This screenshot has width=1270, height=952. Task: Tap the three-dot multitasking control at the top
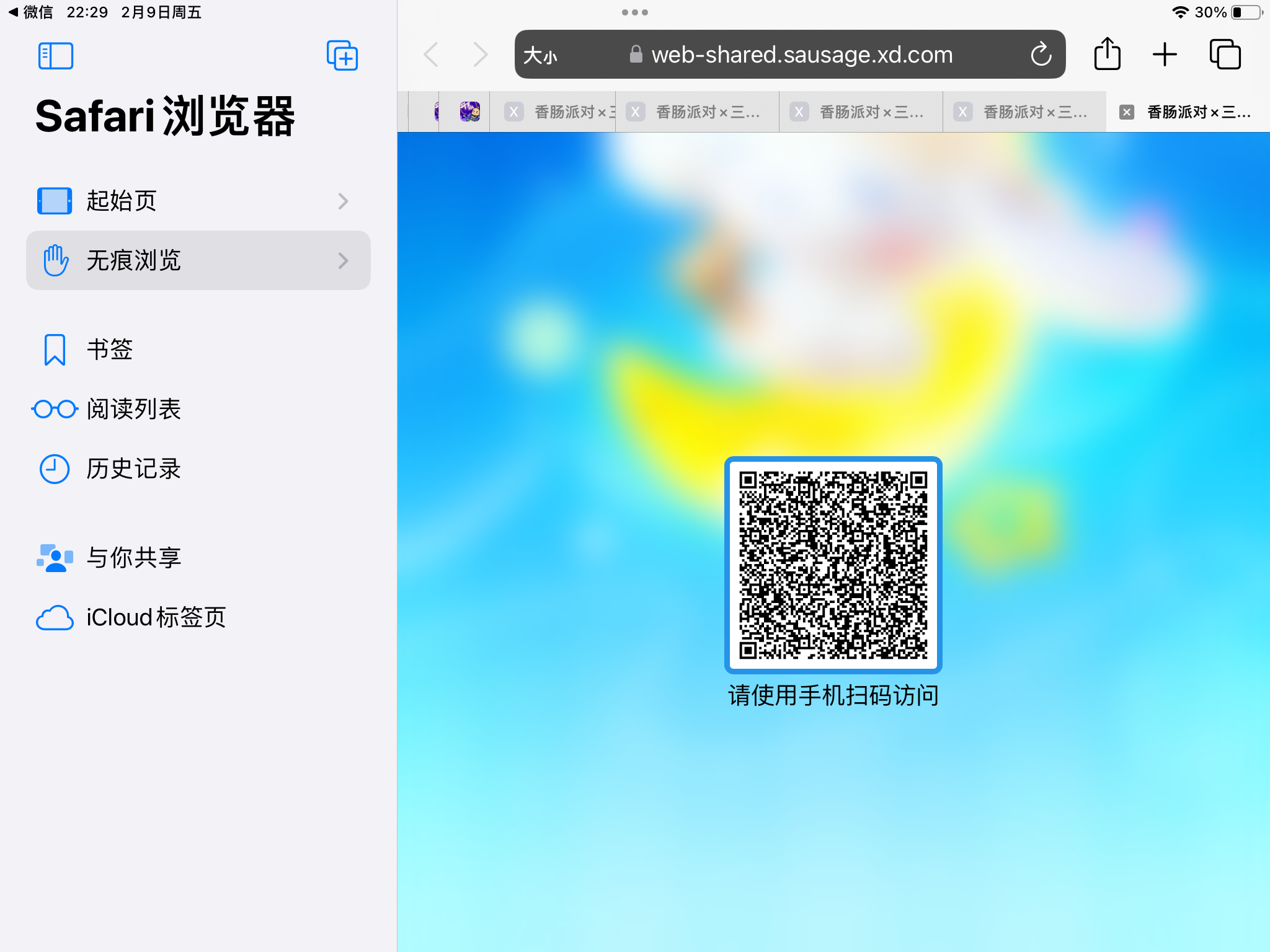pos(635,12)
